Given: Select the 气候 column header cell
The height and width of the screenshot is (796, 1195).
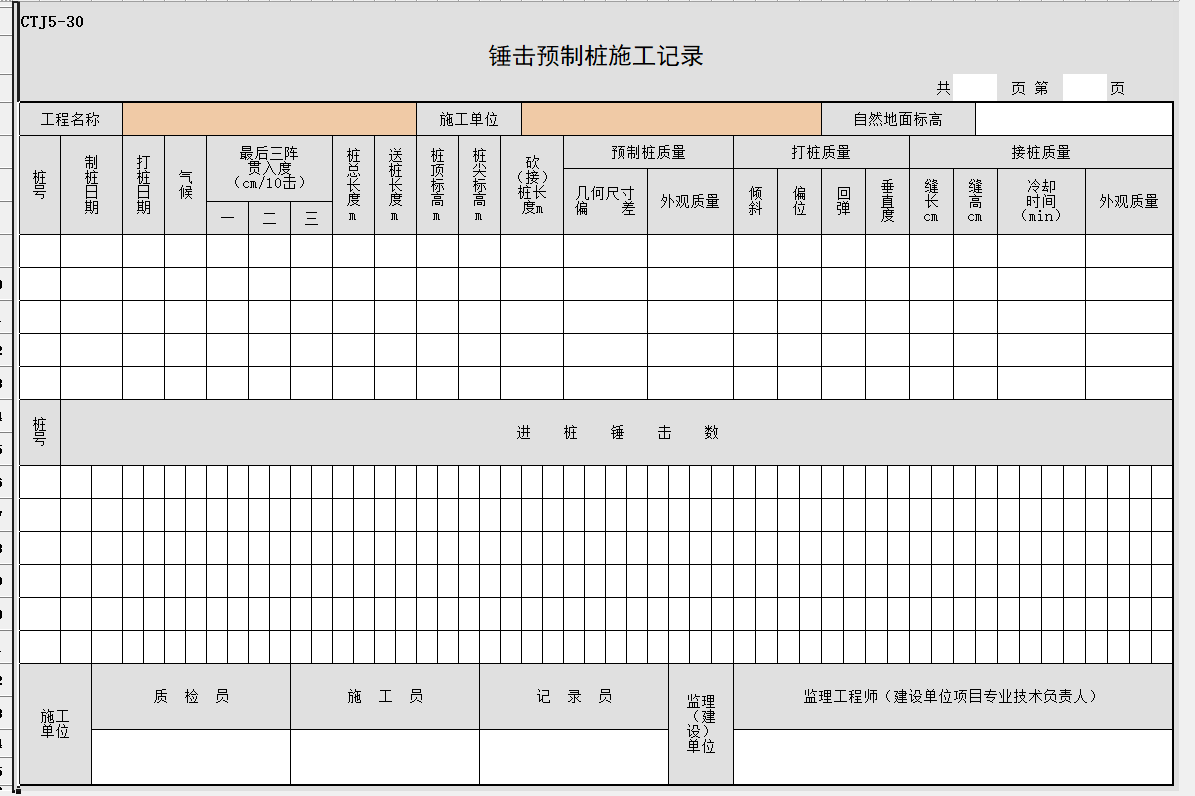Looking at the screenshot, I should [185, 185].
